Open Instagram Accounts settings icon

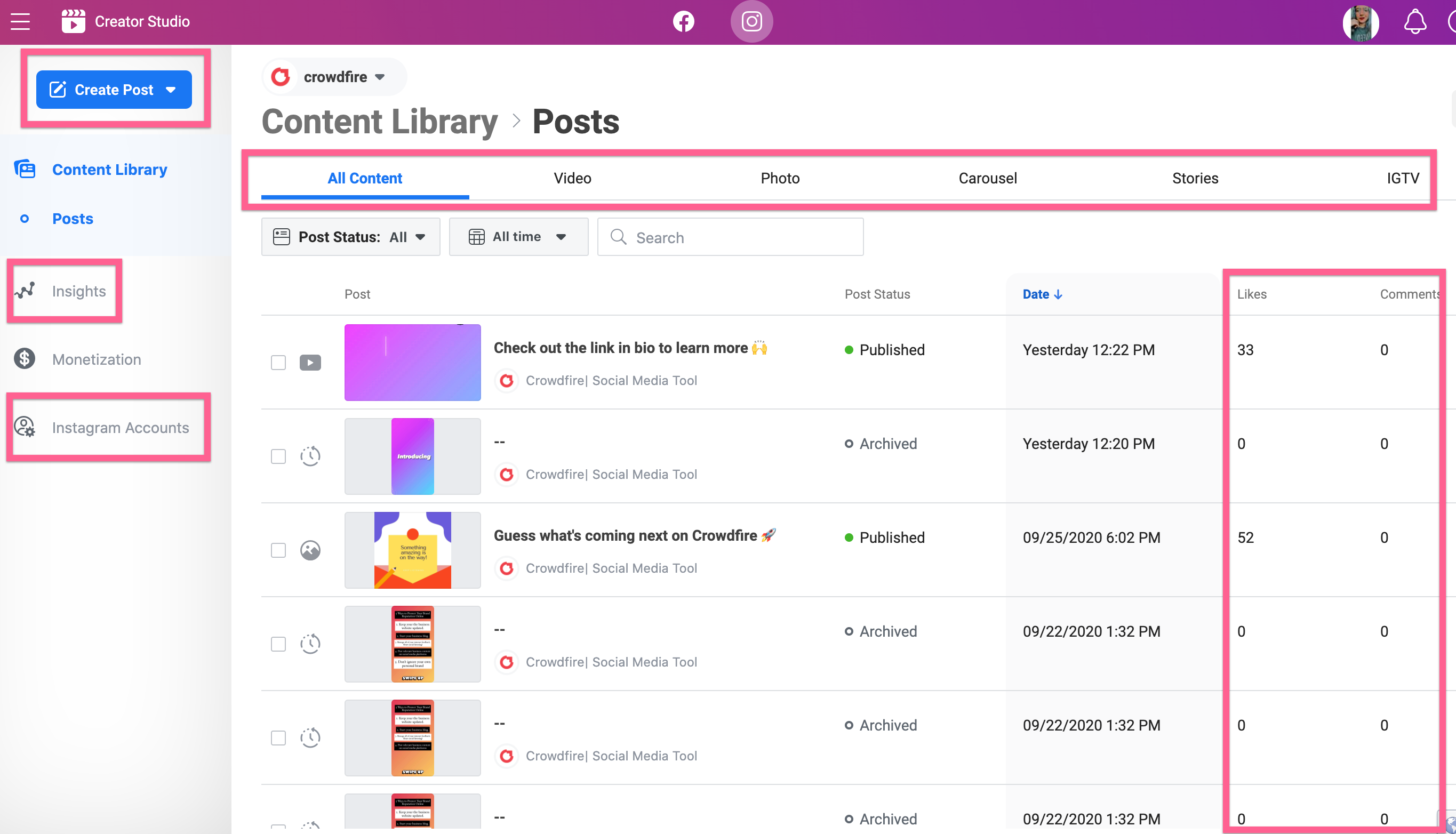point(25,427)
